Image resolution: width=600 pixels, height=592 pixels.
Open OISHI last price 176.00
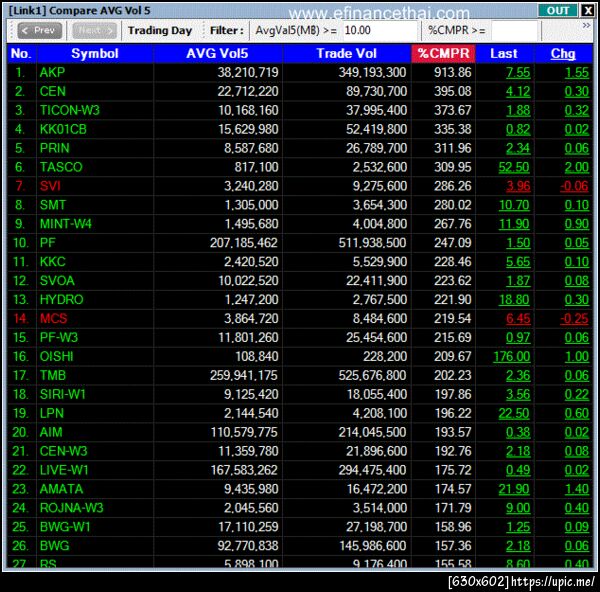[x=512, y=356]
